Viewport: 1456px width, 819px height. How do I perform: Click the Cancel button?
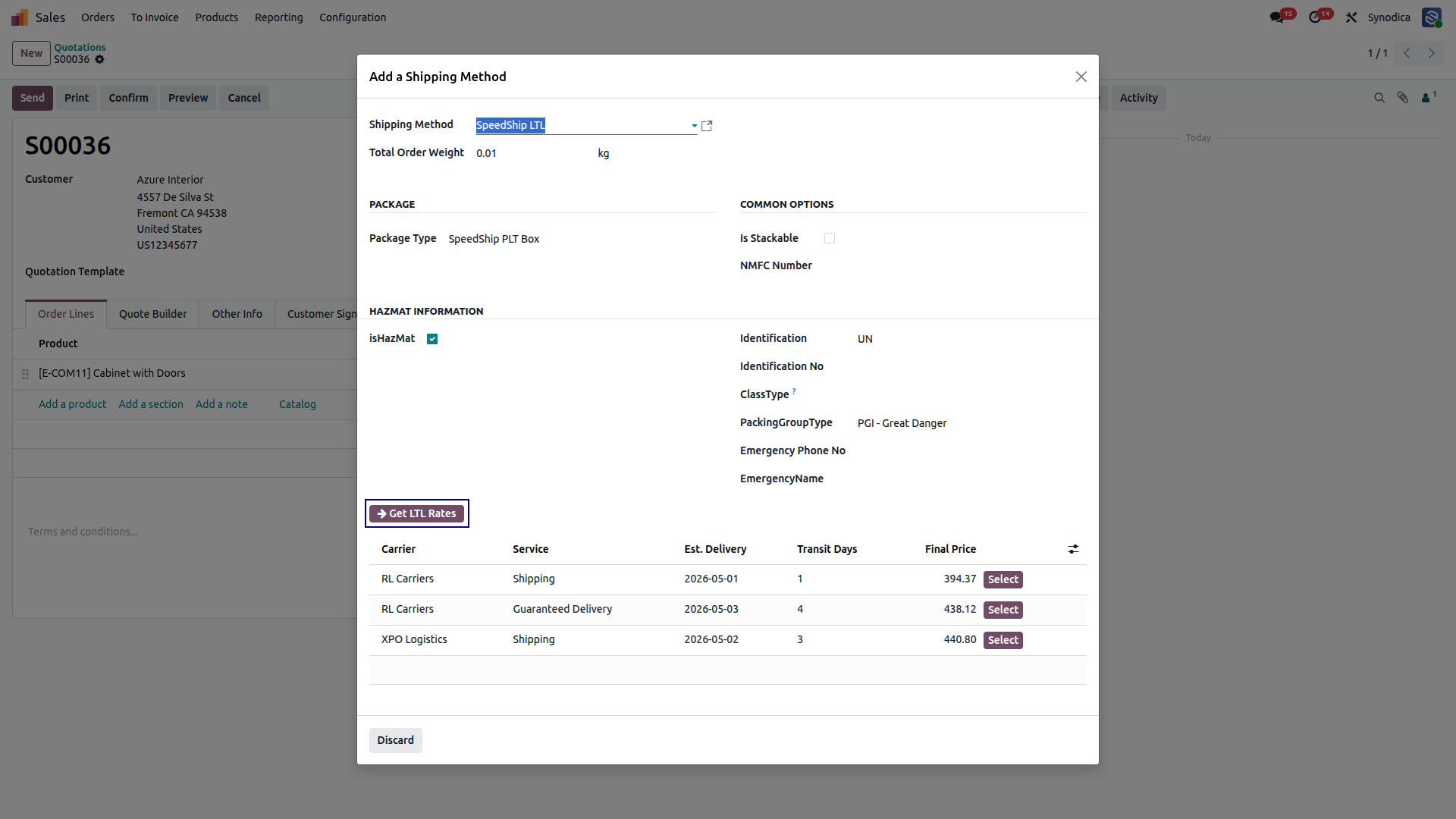pyautogui.click(x=244, y=98)
